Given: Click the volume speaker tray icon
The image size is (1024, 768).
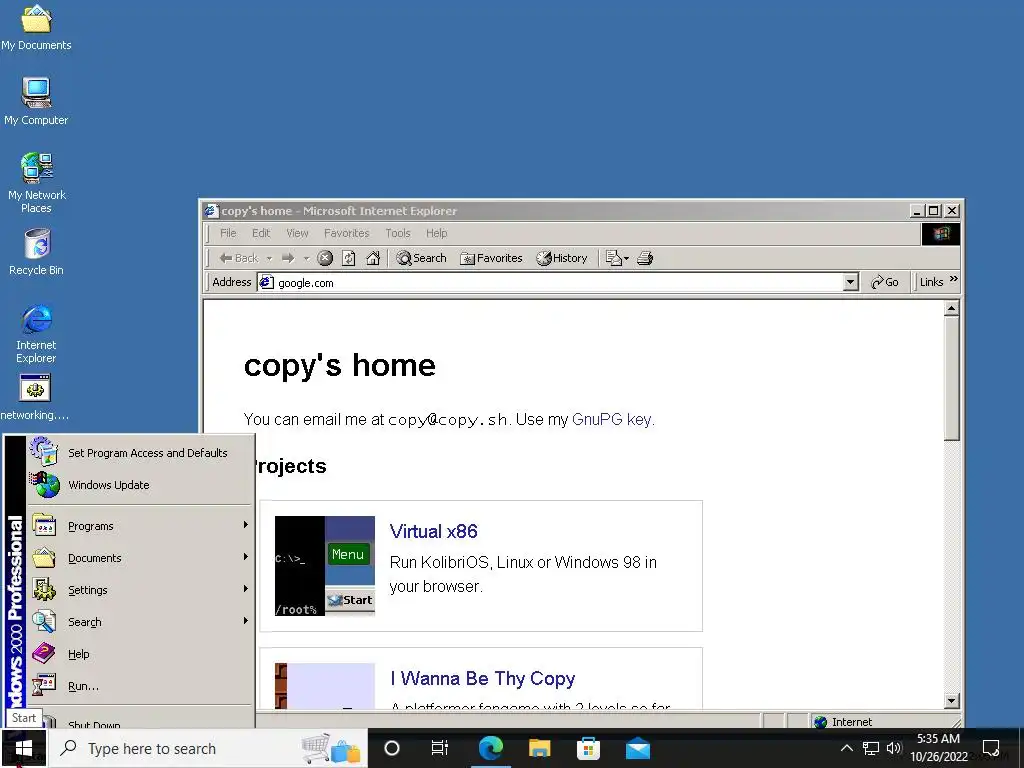Looking at the screenshot, I should tap(894, 748).
